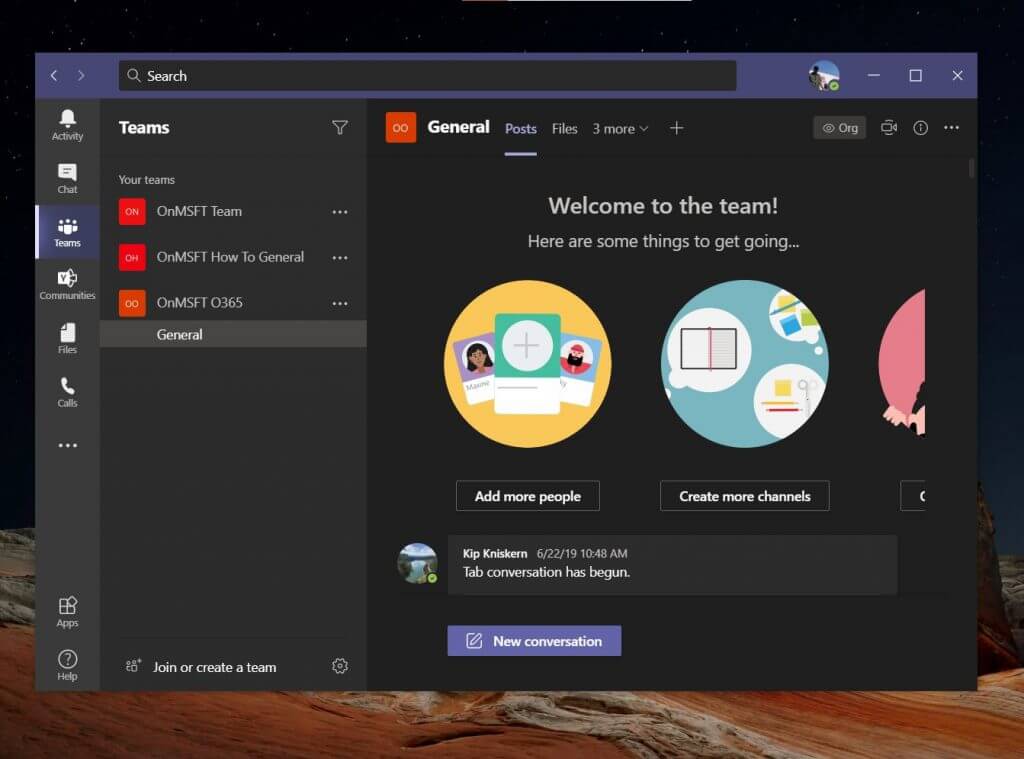
Task: Open the Calls phone icon
Action: [67, 392]
